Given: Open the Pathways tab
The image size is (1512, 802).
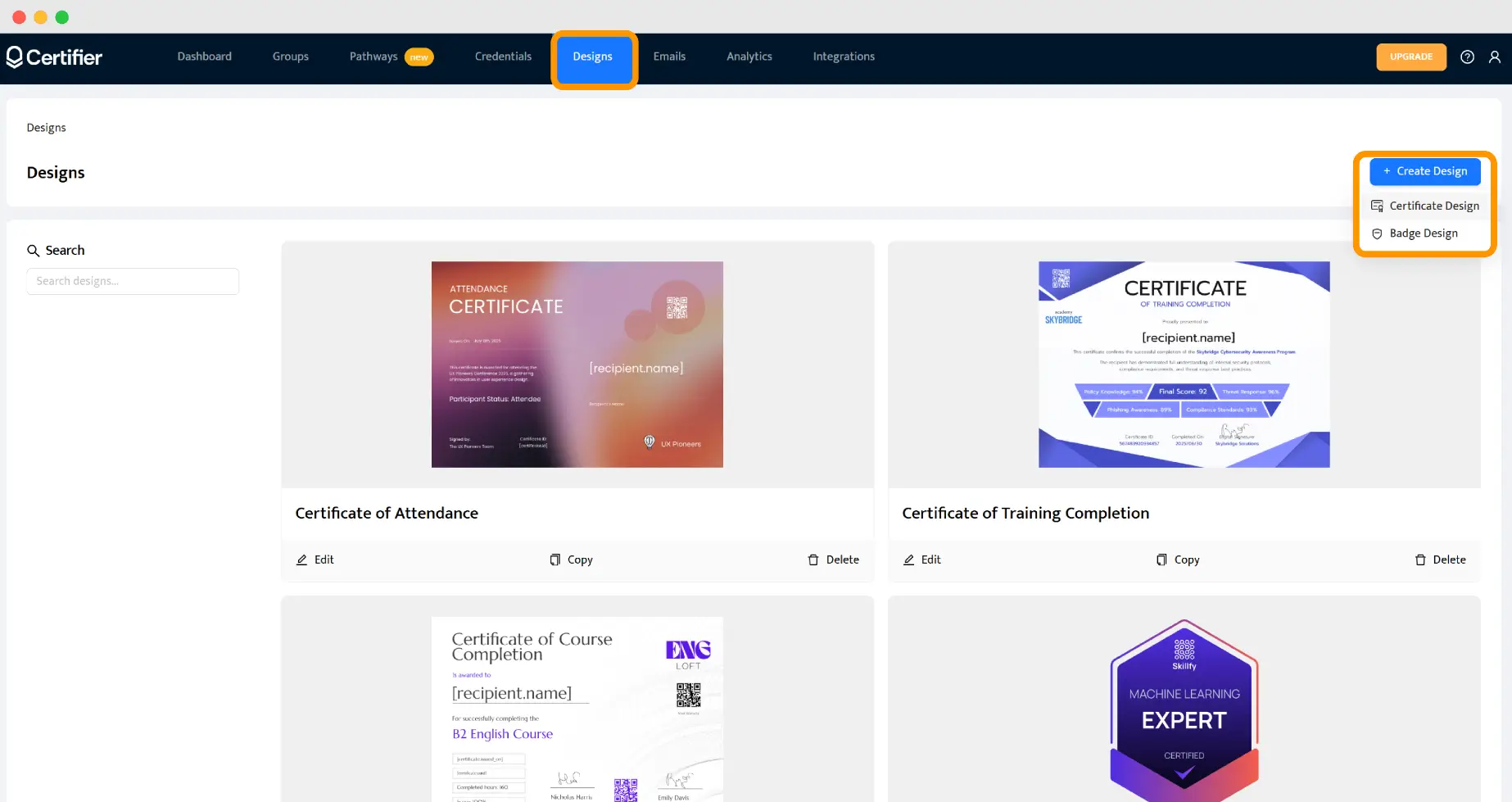Looking at the screenshot, I should tap(373, 57).
